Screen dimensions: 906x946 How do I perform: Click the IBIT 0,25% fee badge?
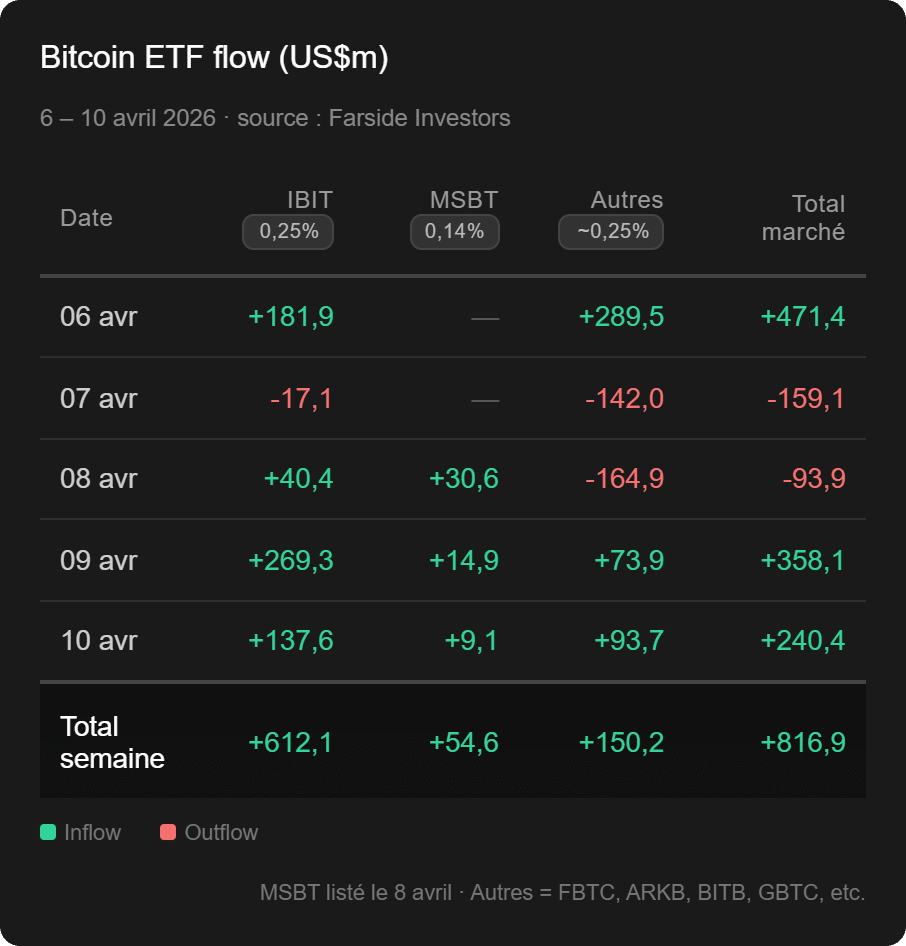click(288, 232)
